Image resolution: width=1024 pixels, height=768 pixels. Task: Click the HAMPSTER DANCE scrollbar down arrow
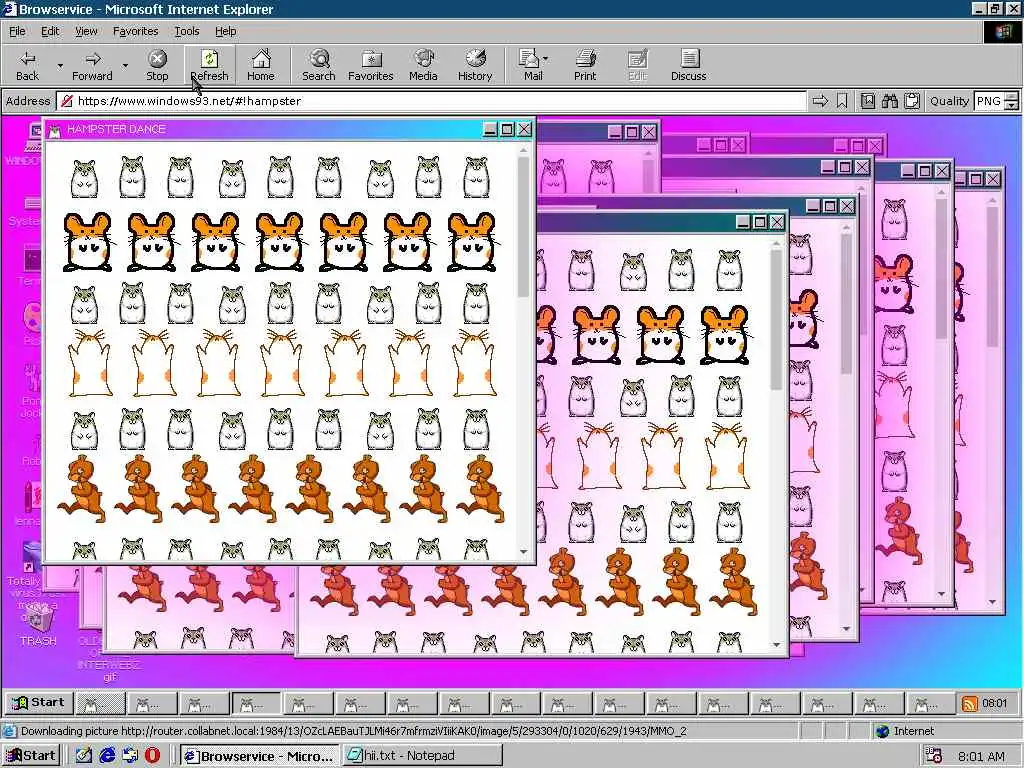pos(524,552)
